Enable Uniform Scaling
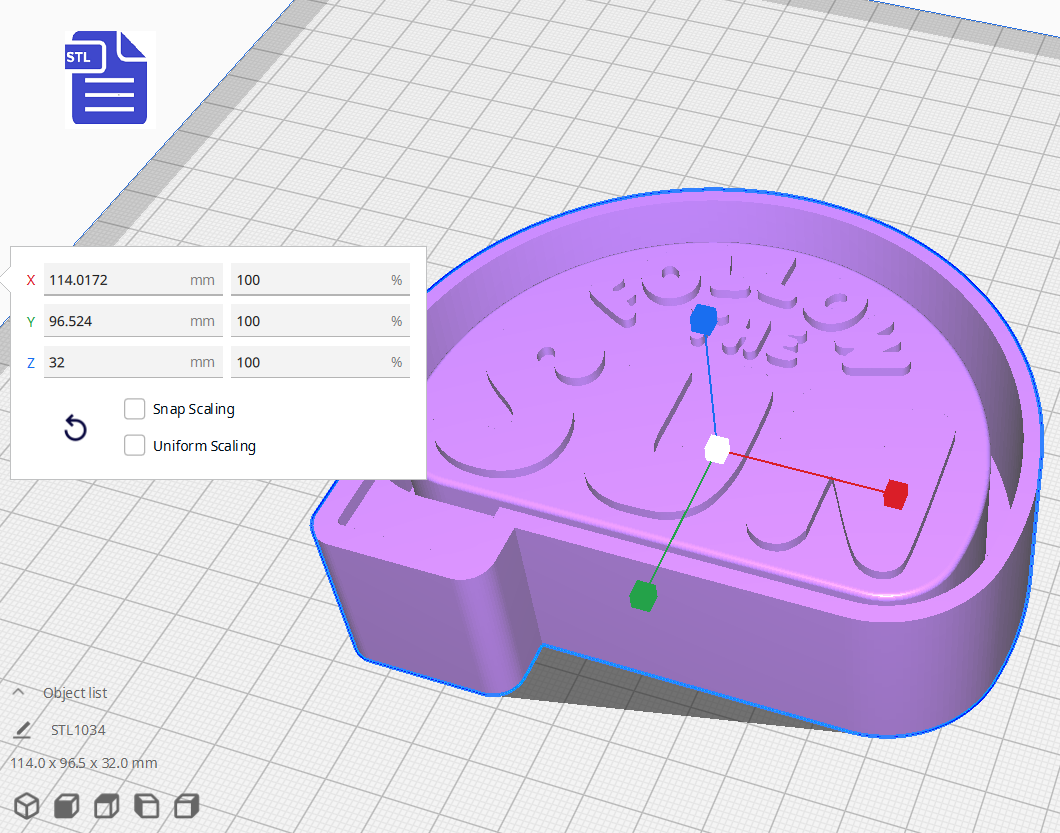The height and width of the screenshot is (833, 1060). [x=135, y=445]
